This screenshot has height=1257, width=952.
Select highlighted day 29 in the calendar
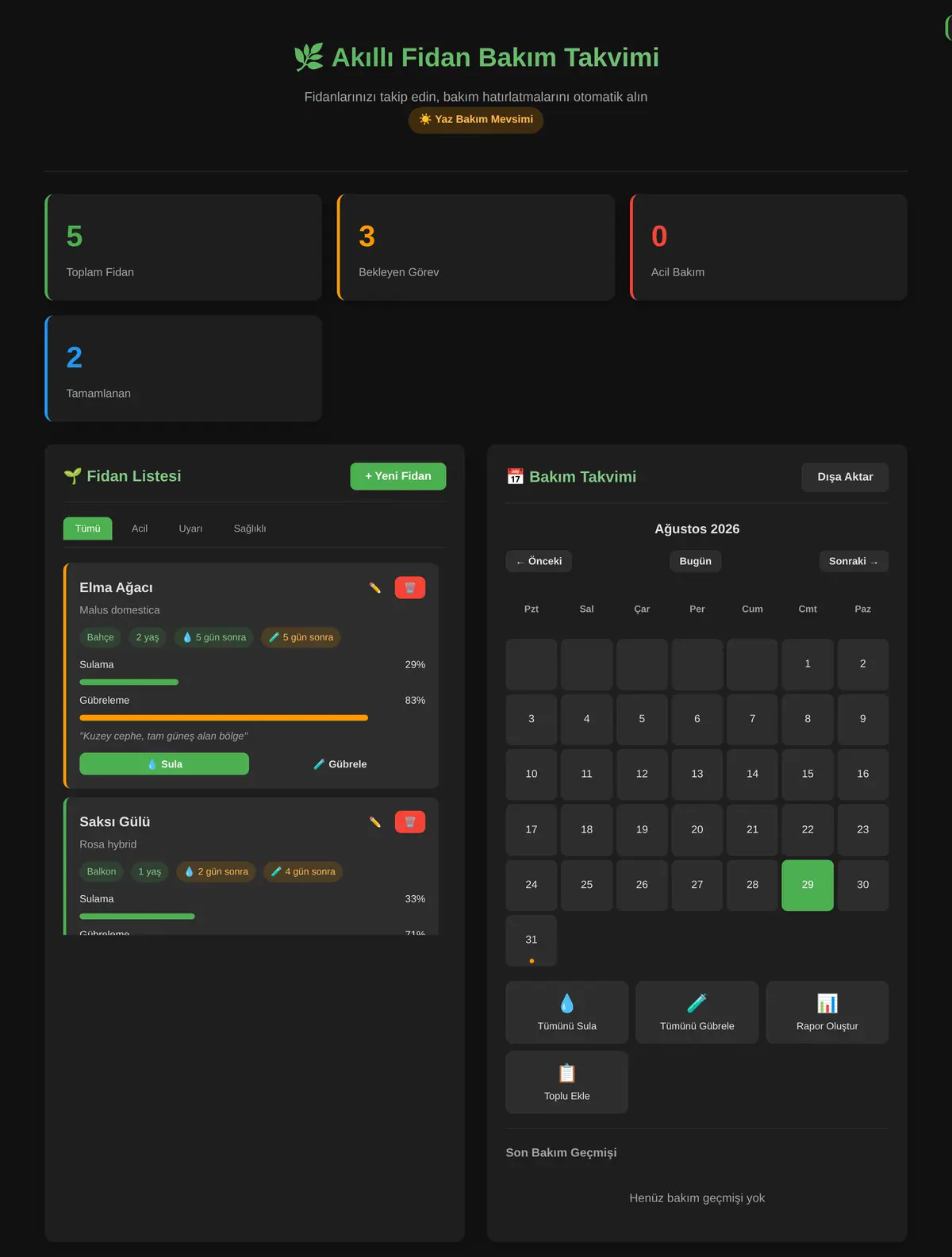click(x=808, y=885)
